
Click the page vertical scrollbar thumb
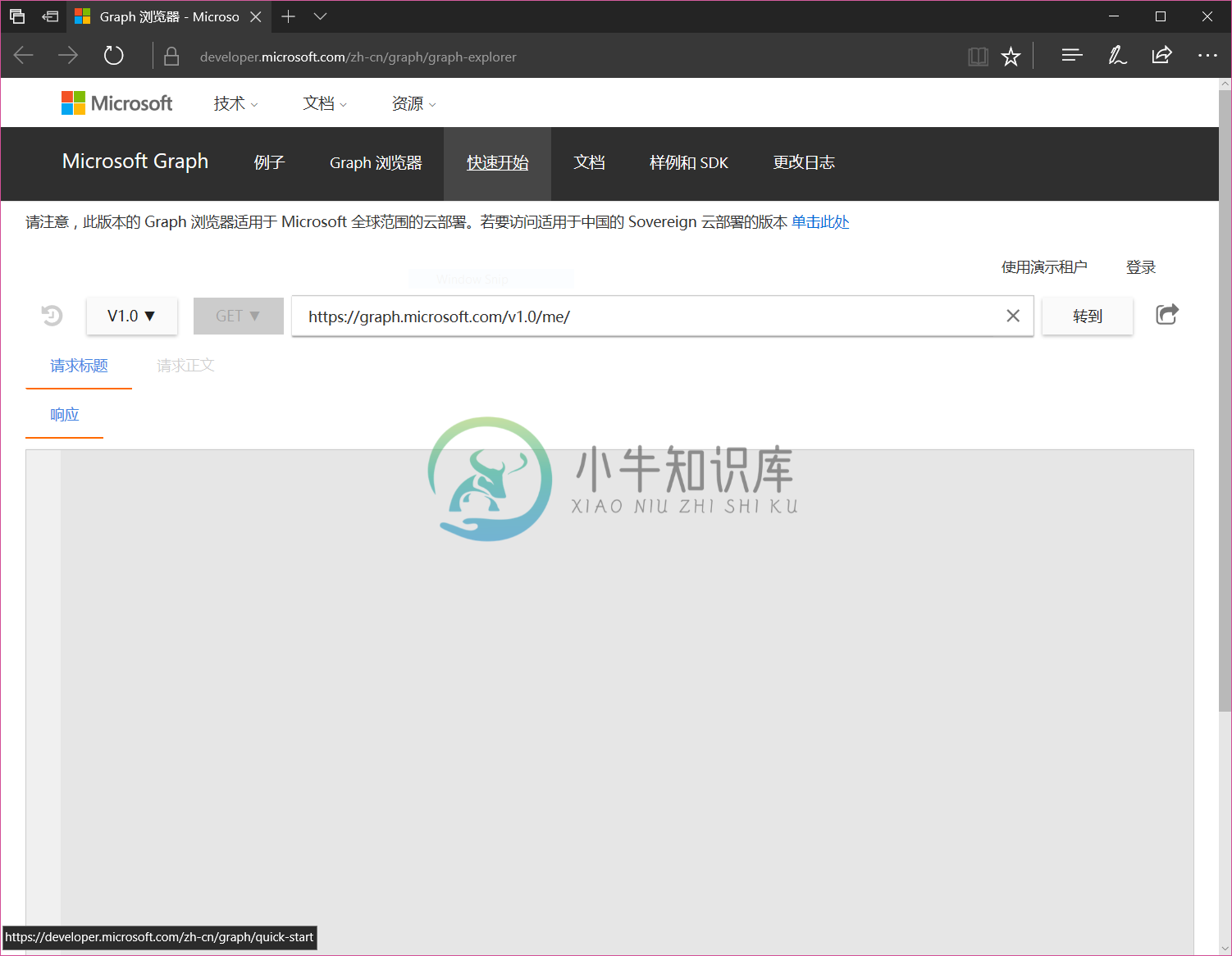pos(1225,400)
